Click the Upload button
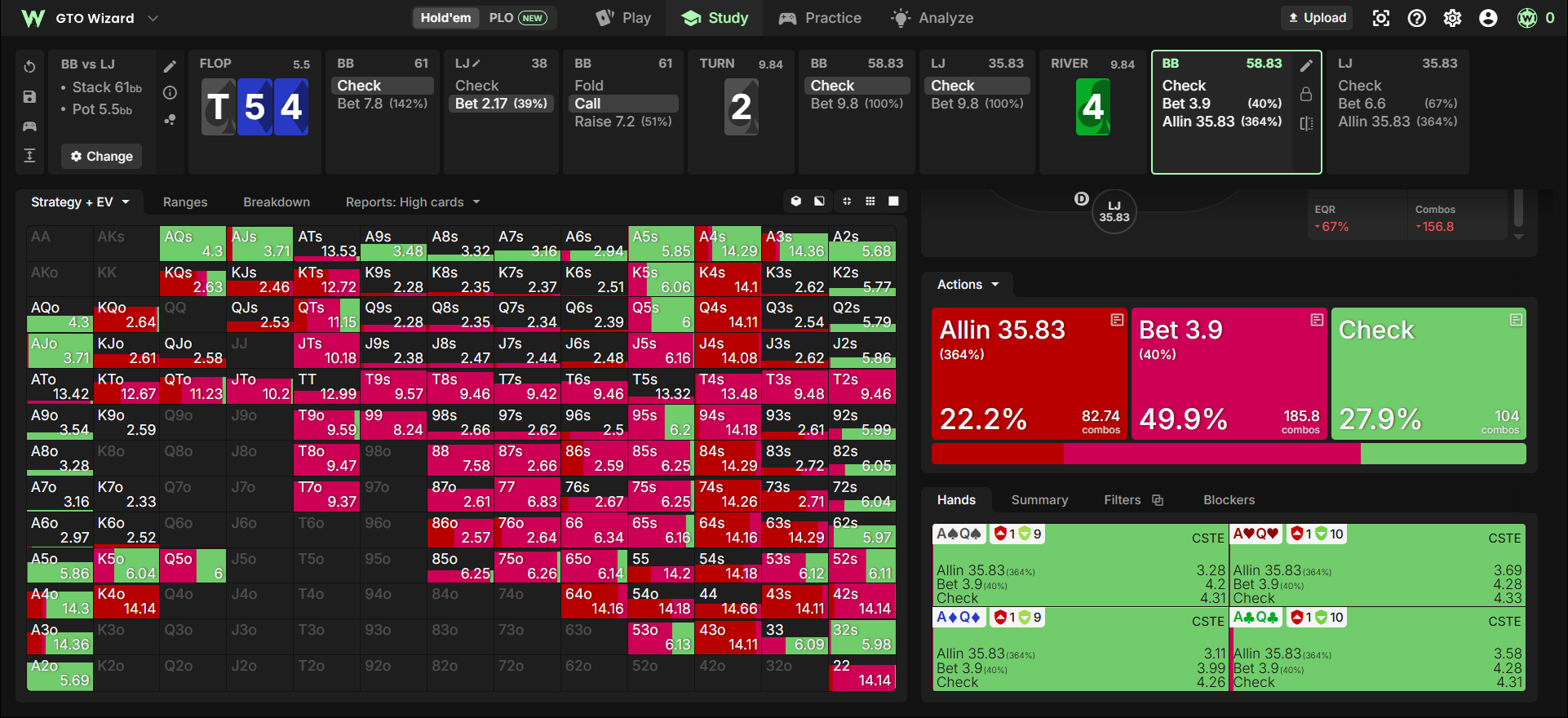Viewport: 1568px width, 718px height. 1317,18
